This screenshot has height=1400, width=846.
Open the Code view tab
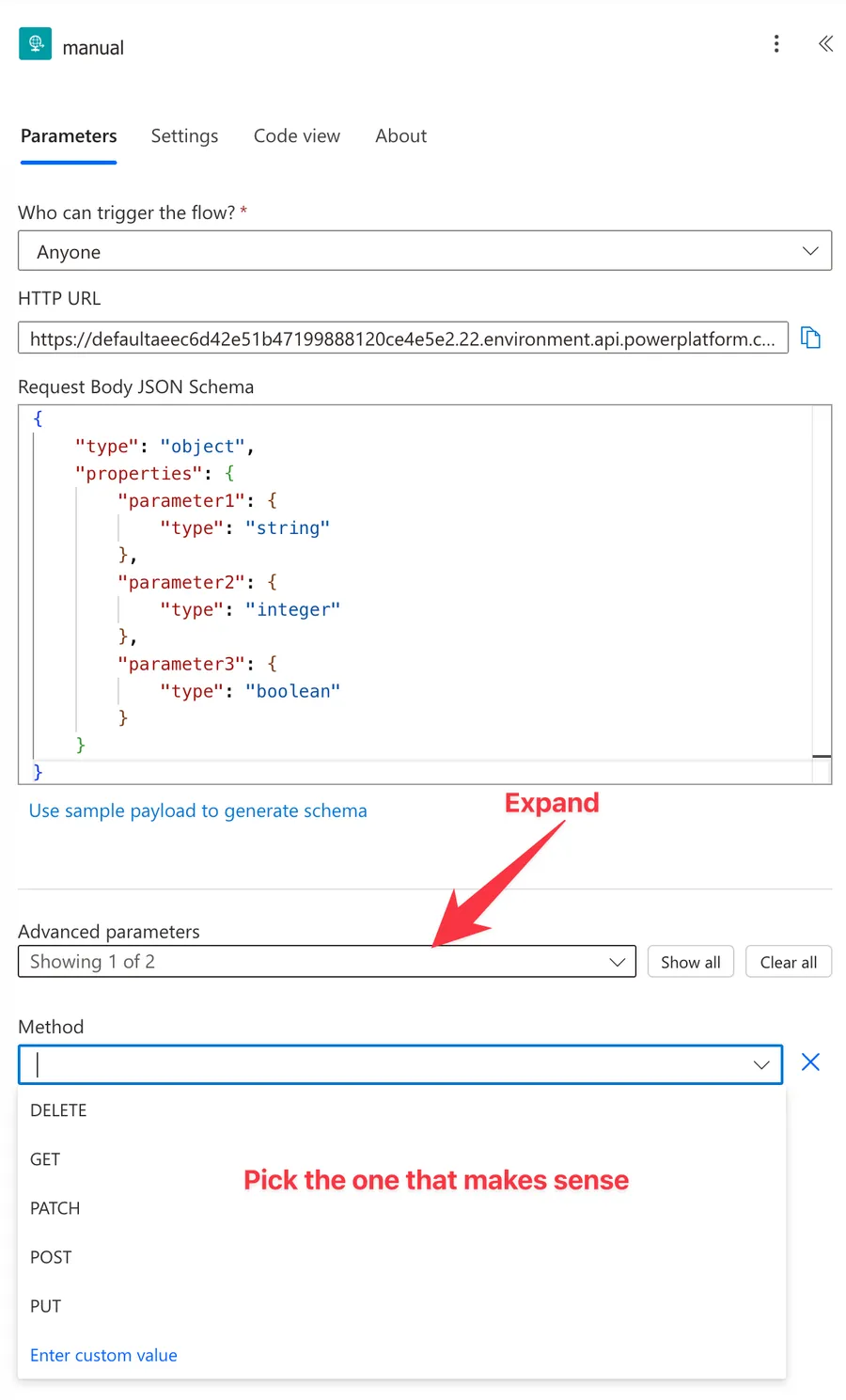pos(297,136)
